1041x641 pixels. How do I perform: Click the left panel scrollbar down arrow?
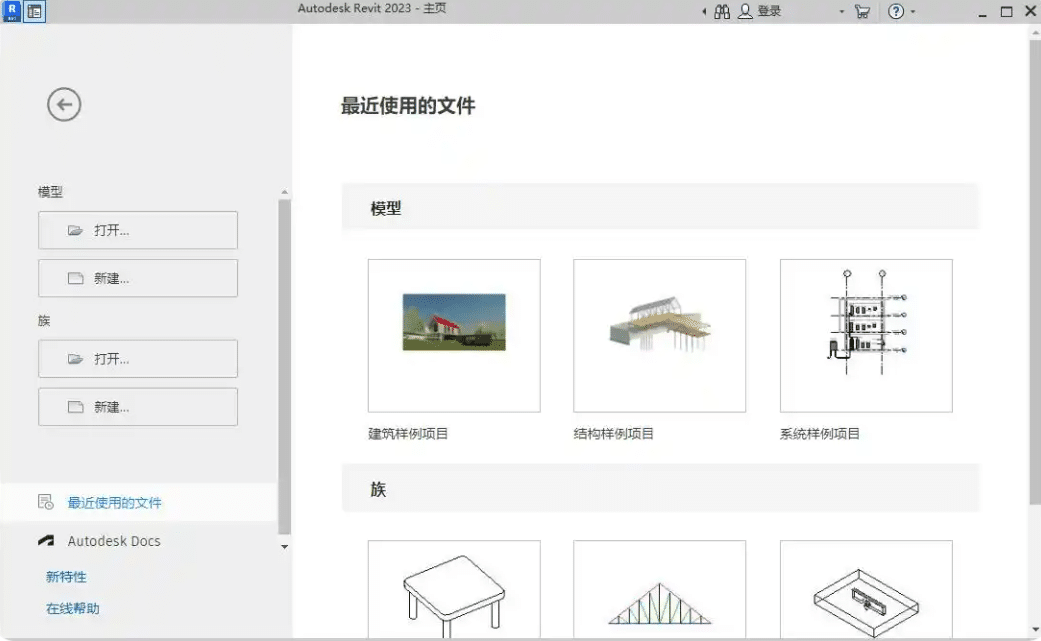point(284,547)
